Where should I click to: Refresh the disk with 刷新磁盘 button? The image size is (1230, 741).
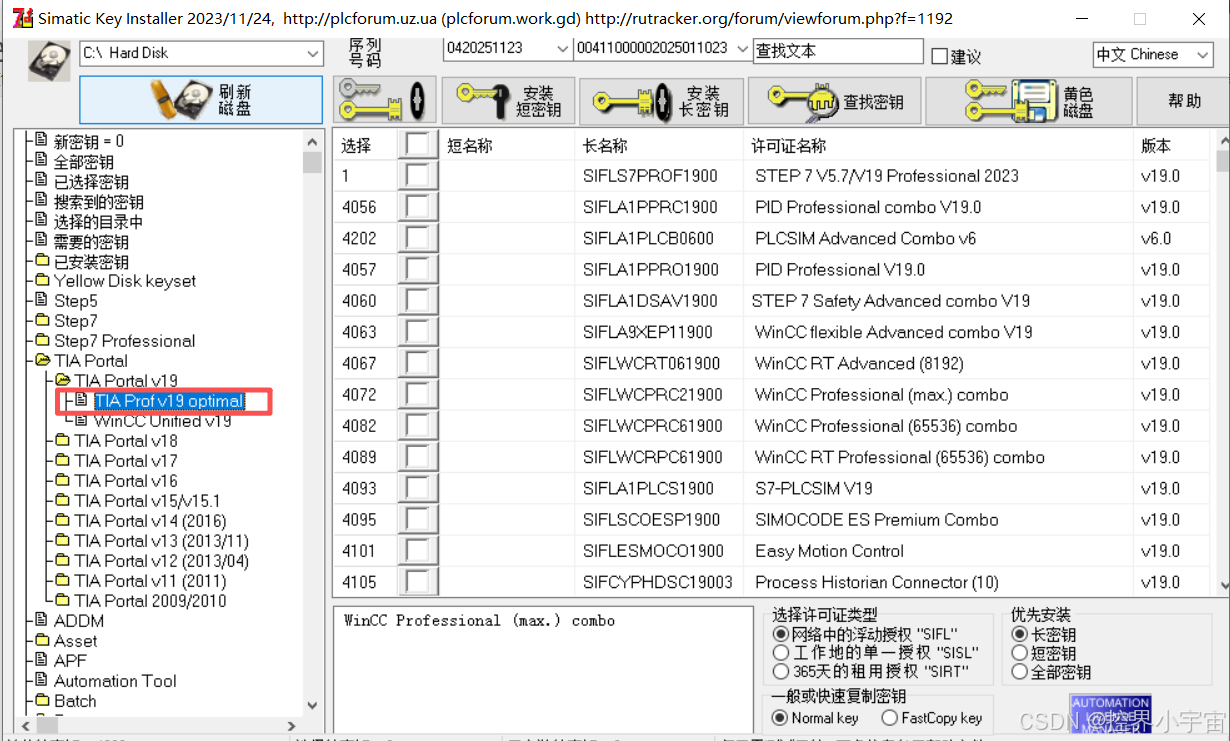coord(201,99)
